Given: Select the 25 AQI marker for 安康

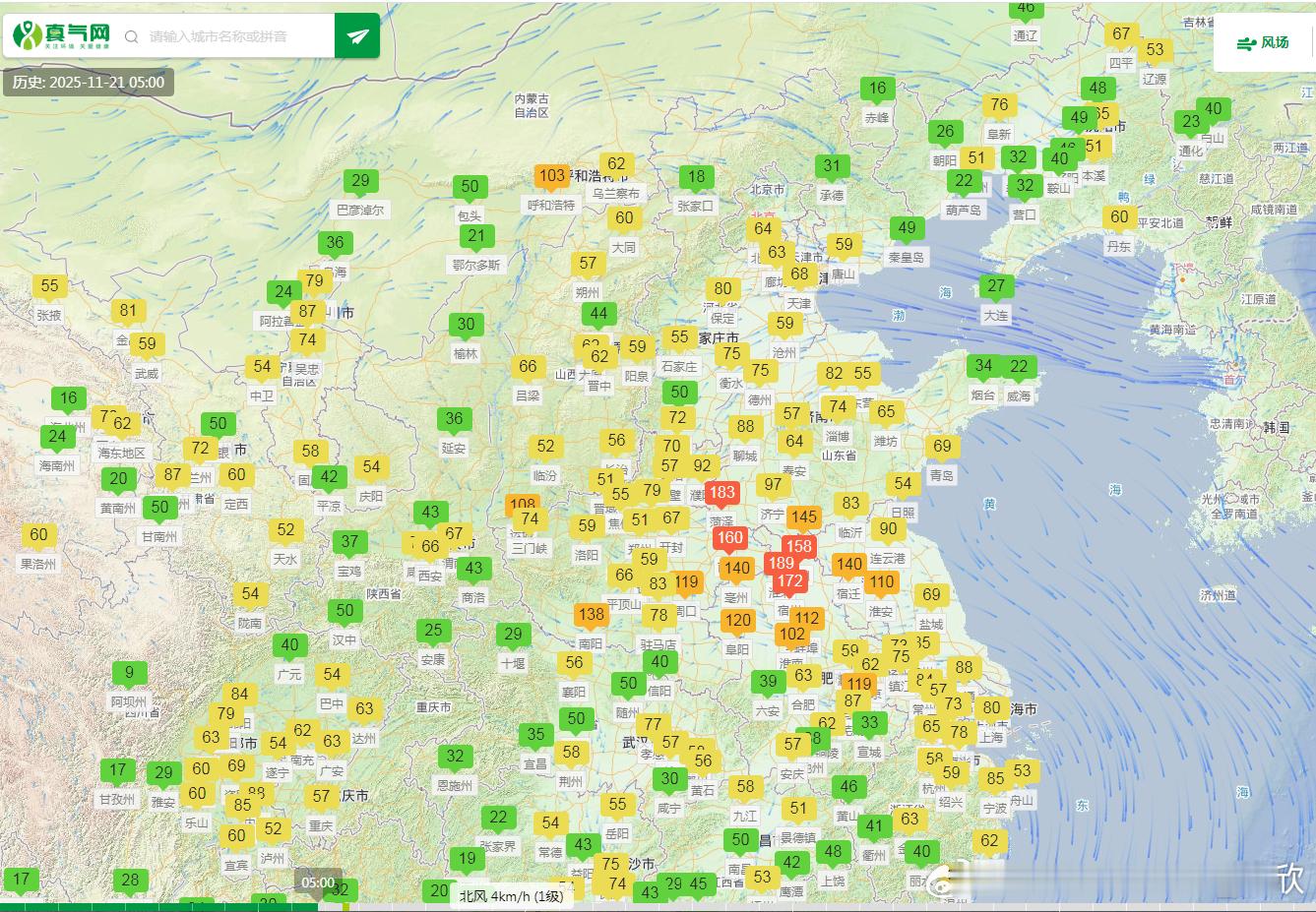Looking at the screenshot, I should tap(433, 631).
